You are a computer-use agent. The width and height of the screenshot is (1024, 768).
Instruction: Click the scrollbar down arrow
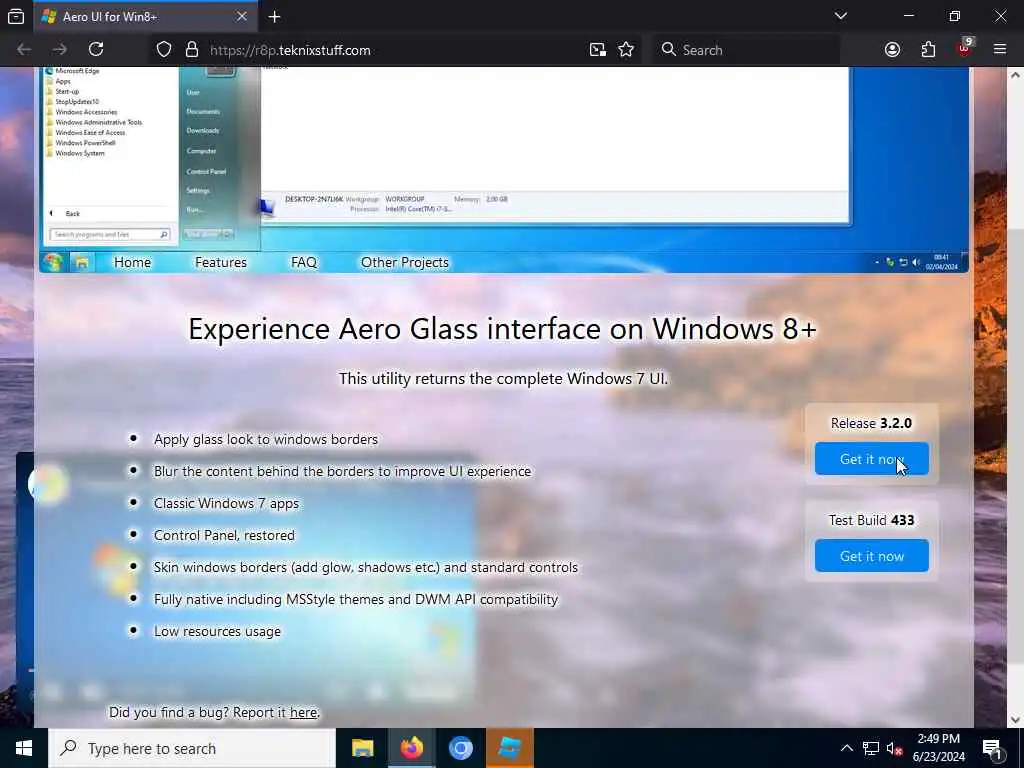point(1015,720)
